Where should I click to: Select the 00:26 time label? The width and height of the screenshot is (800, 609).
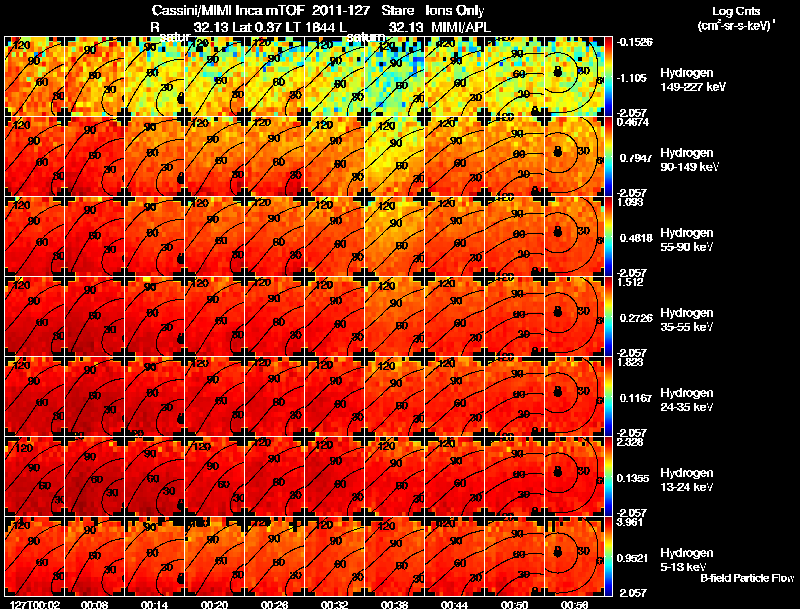pos(274,604)
